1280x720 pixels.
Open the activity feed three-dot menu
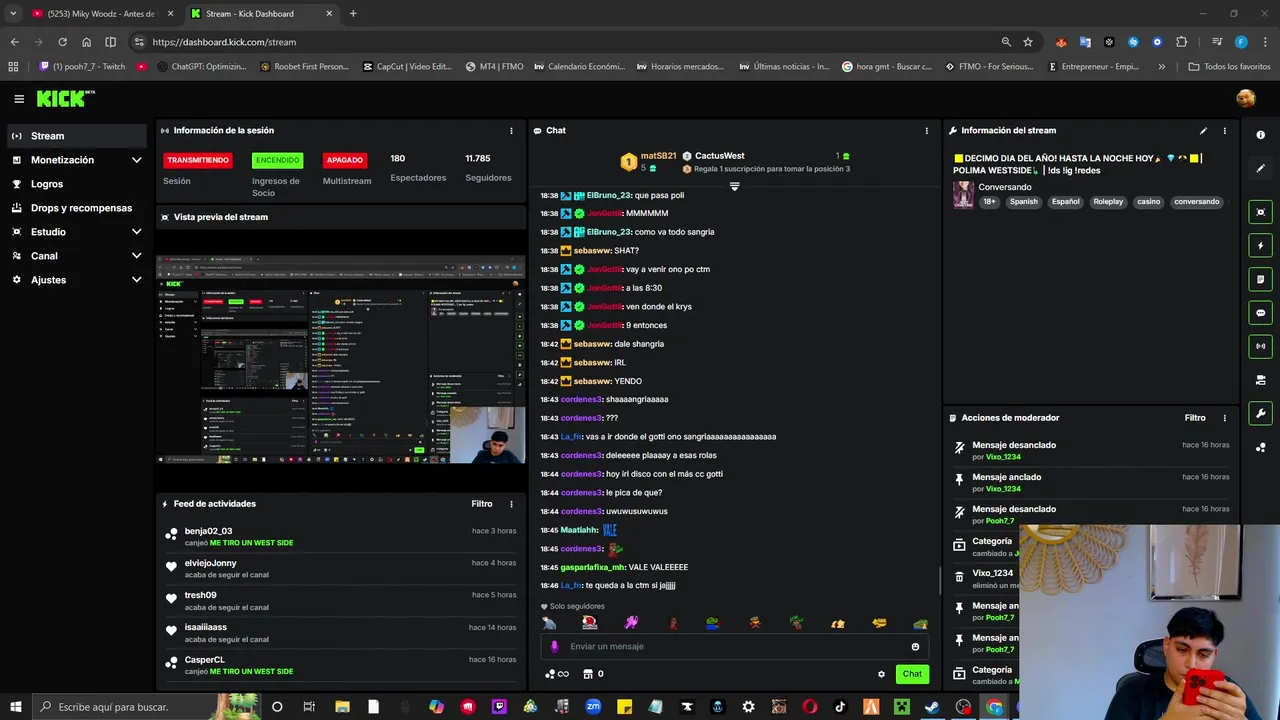[x=511, y=504]
